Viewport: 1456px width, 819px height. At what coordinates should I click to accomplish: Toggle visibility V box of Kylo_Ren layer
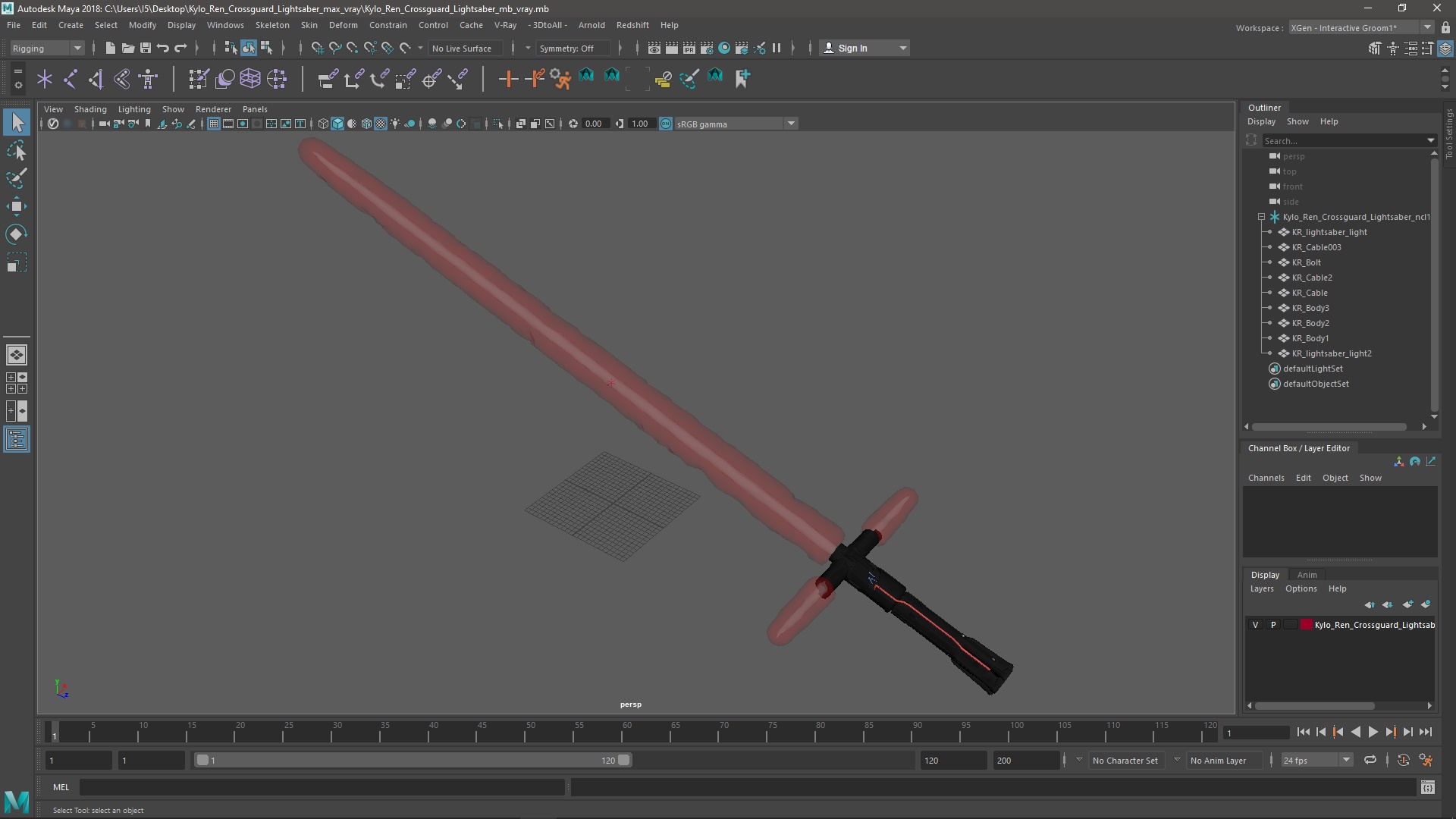tap(1256, 625)
